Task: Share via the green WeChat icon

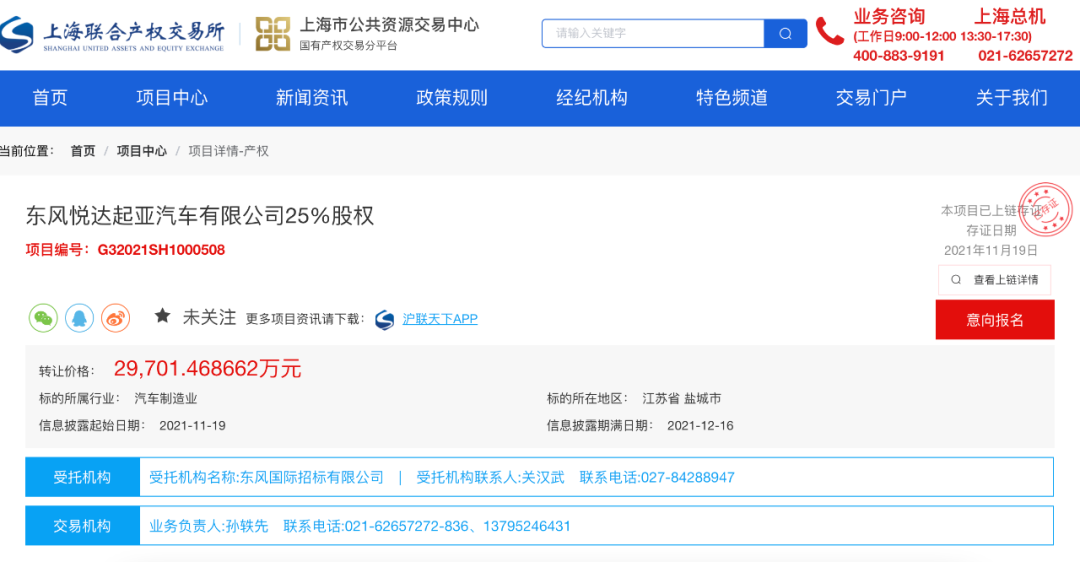Action: (43, 318)
